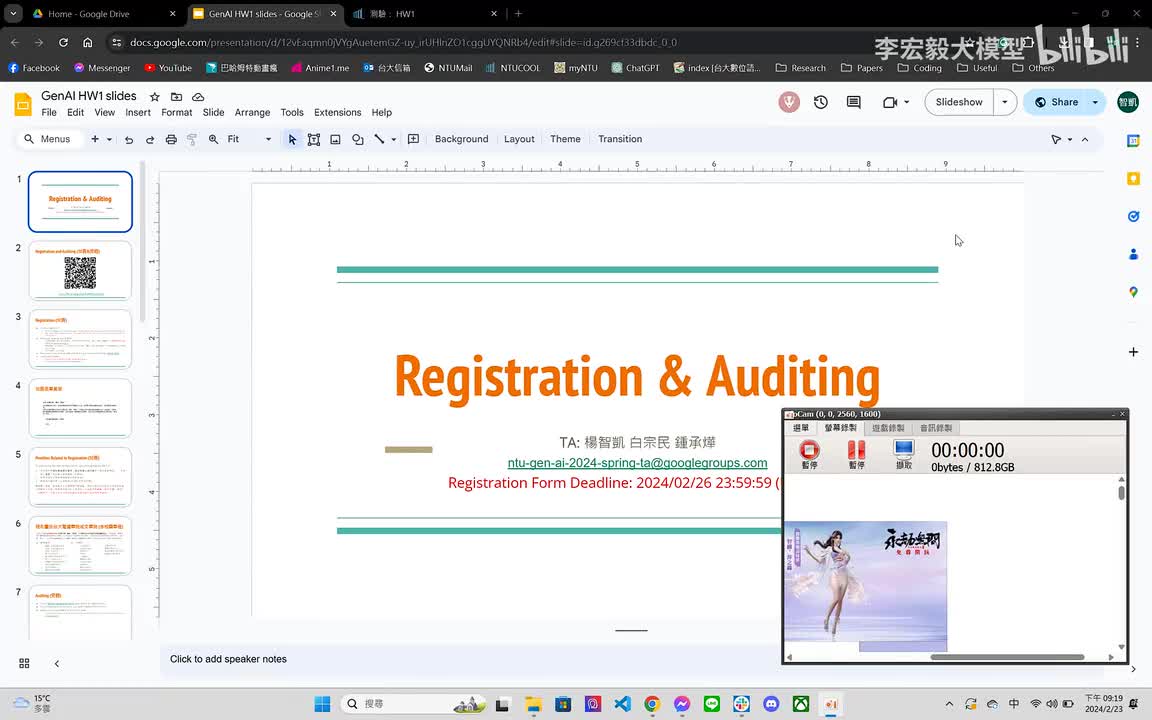Image resolution: width=1152 pixels, height=720 pixels.
Task: Choose the Select cursor tool
Action: pyautogui.click(x=292, y=140)
